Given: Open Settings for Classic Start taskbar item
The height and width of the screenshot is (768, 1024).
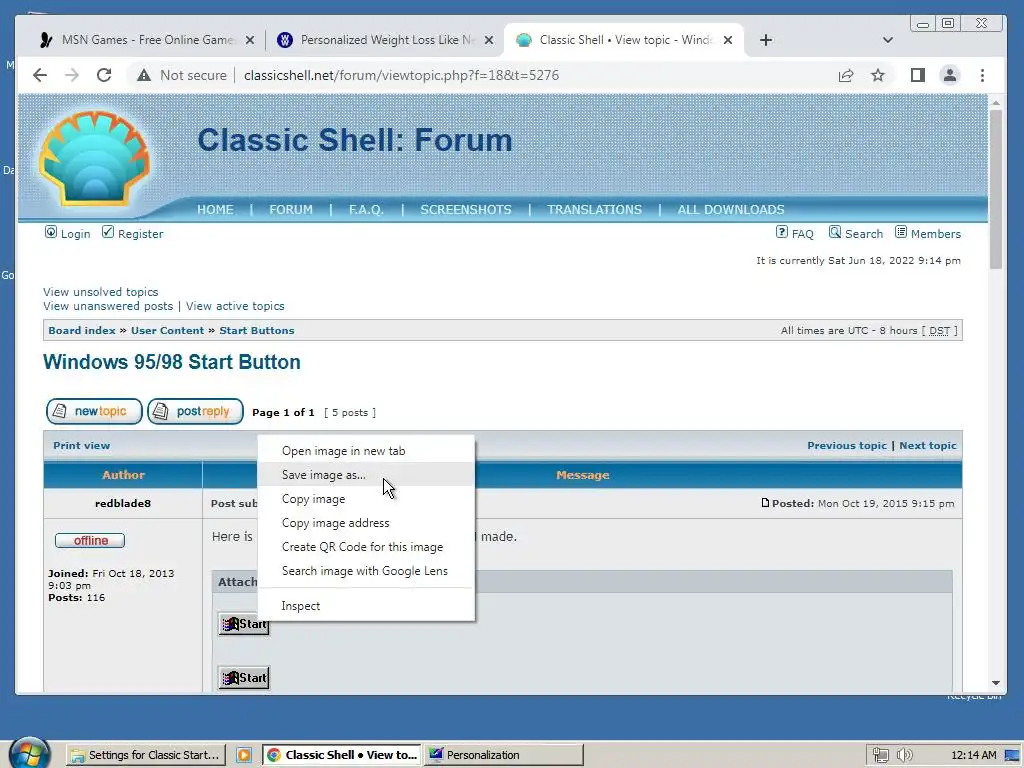Looking at the screenshot, I should (x=146, y=755).
